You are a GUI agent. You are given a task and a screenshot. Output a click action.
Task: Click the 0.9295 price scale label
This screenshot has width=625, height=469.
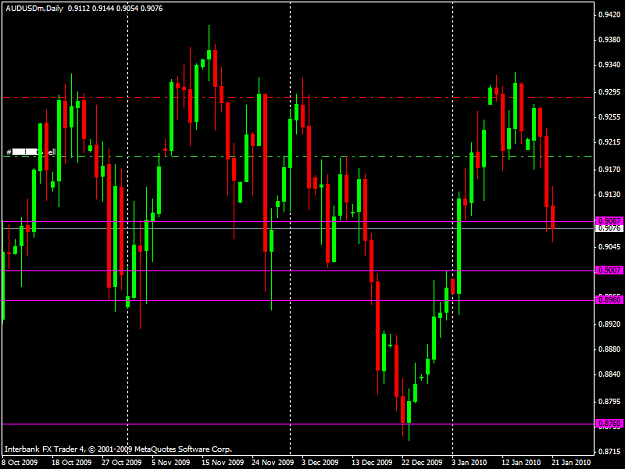pos(609,92)
